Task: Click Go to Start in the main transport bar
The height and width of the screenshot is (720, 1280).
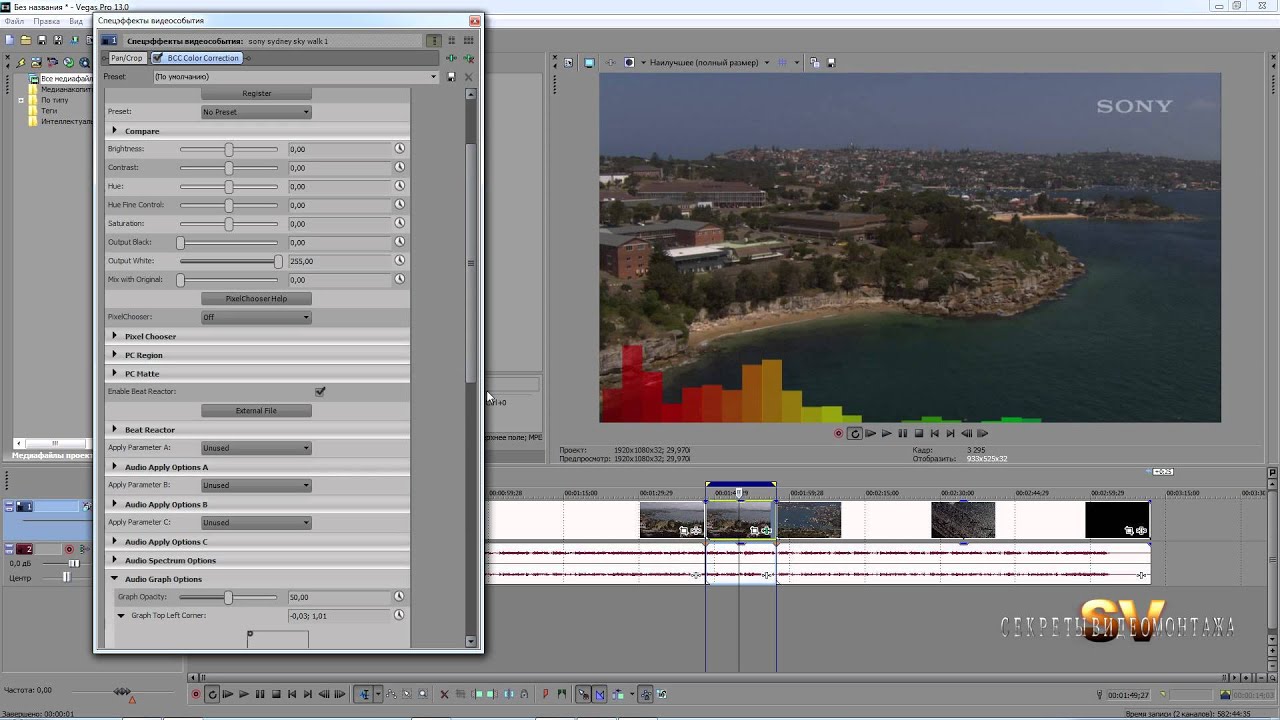Action: coord(292,694)
